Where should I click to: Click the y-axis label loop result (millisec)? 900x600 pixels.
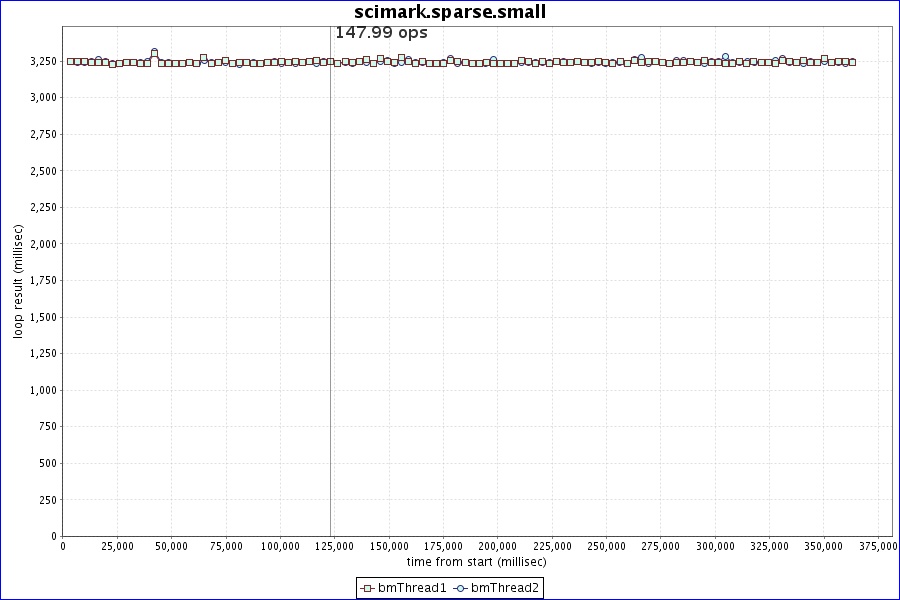18,281
